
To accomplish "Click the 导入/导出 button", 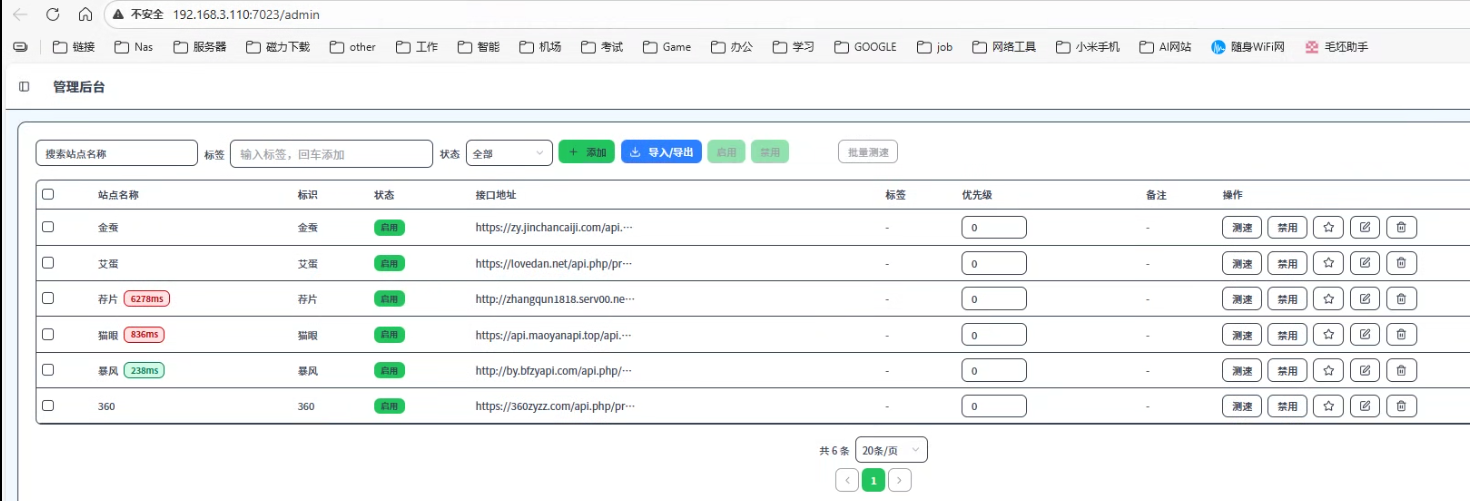I will pos(661,152).
